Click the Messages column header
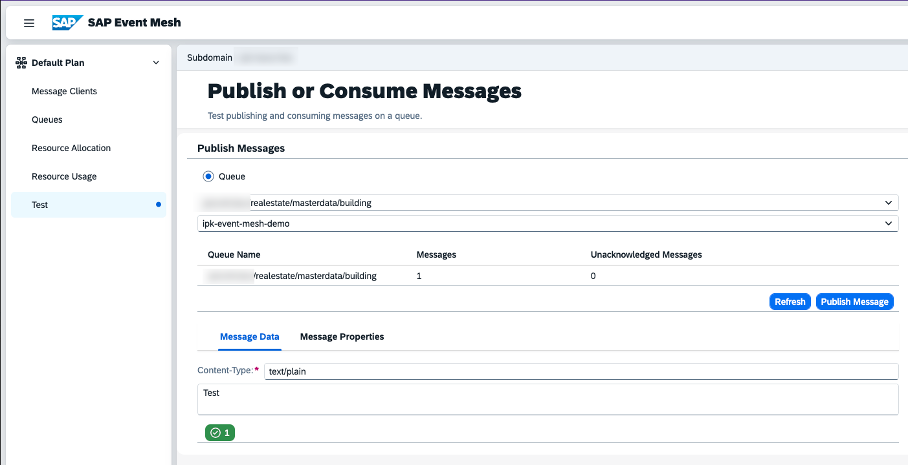Screen dimensions: 908x466 pyautogui.click(x=436, y=255)
